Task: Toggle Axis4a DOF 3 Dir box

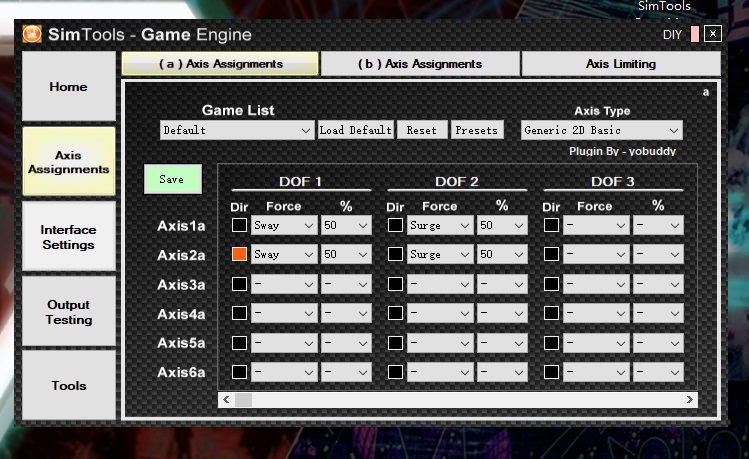Action: tap(551, 313)
